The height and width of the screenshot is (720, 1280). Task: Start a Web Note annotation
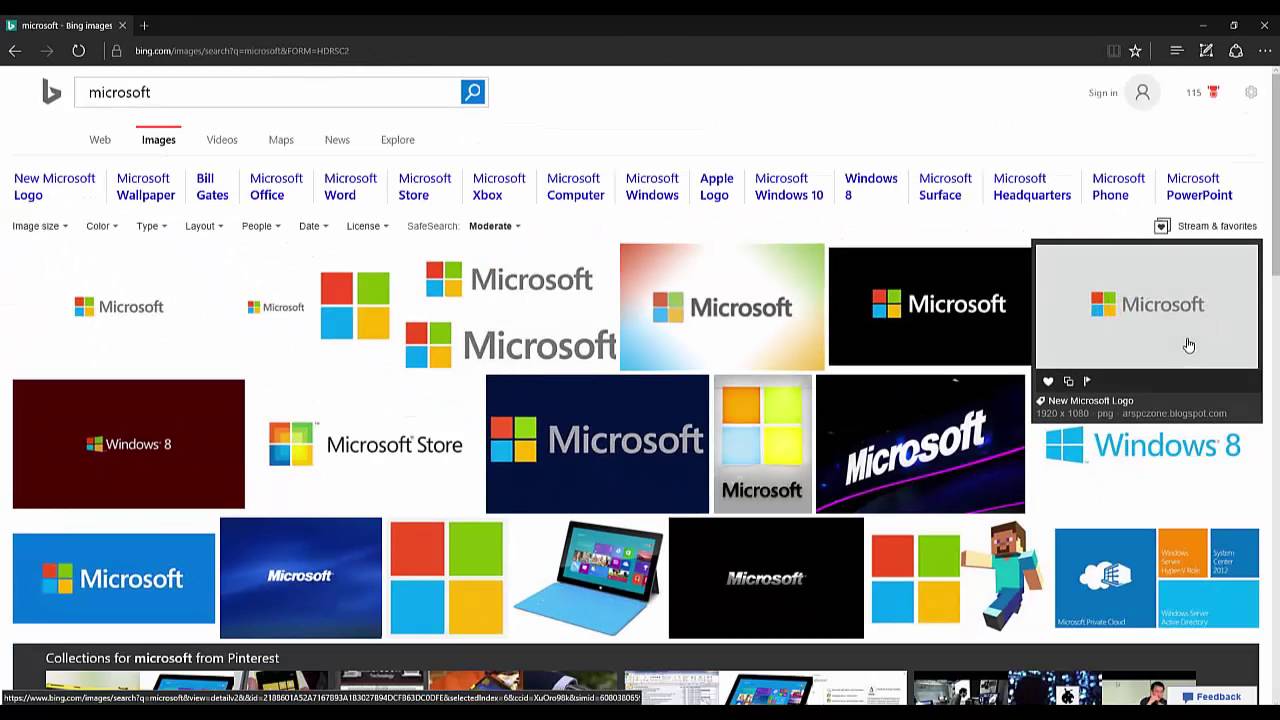click(1206, 51)
